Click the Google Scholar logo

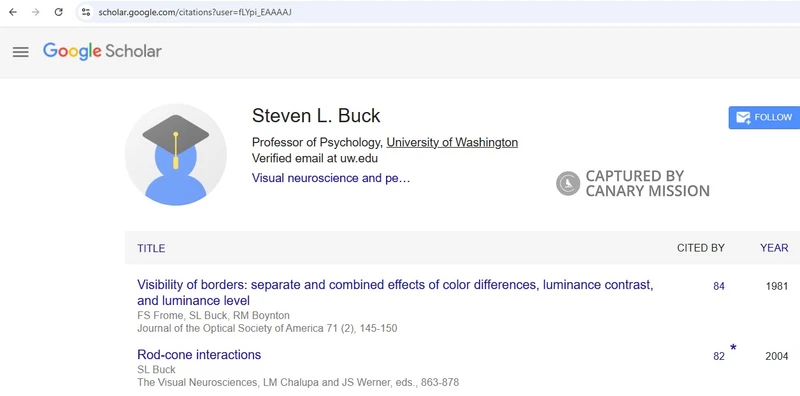tap(102, 51)
